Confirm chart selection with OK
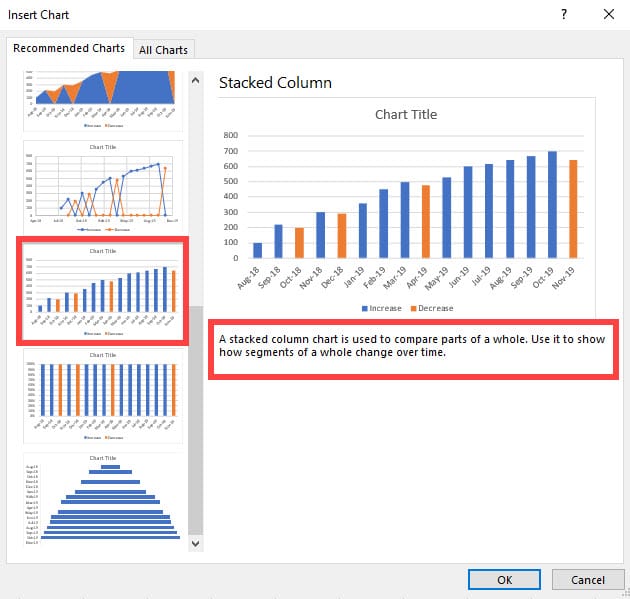This screenshot has width=630, height=599. [x=505, y=580]
